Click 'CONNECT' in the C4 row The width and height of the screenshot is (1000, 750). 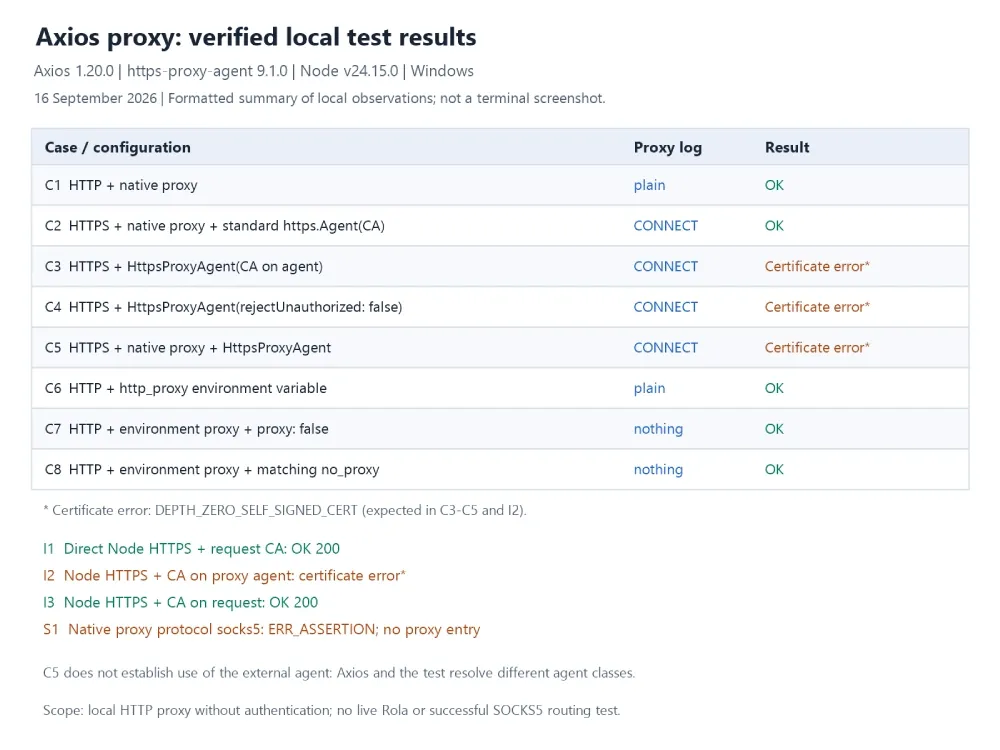tap(666, 307)
